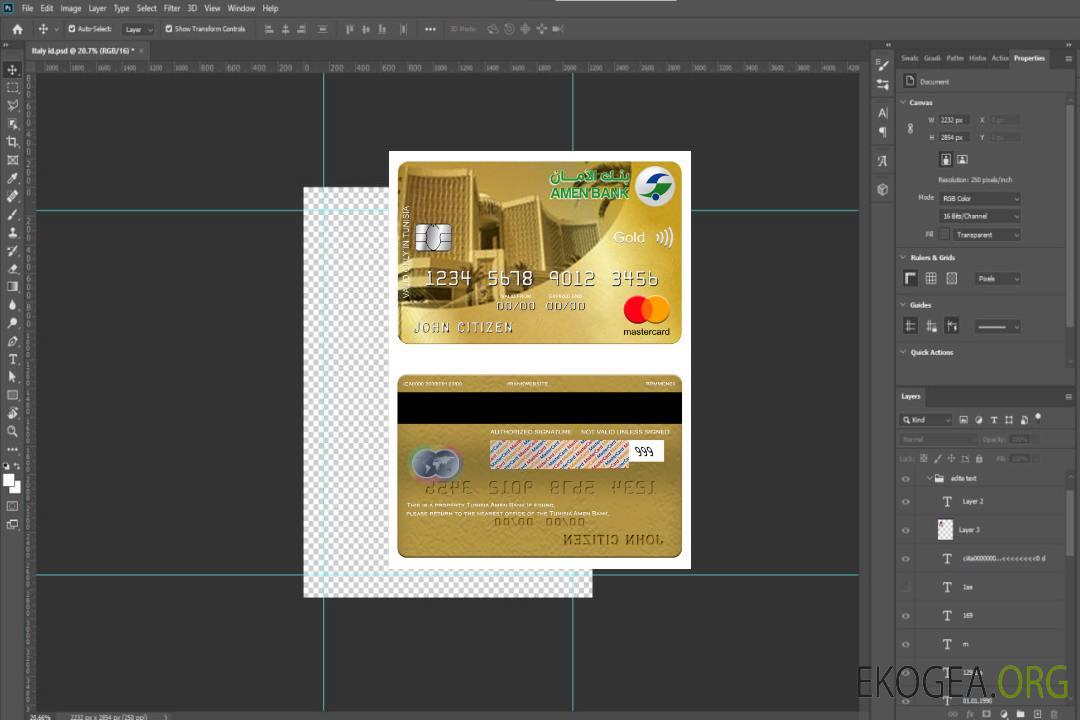The image size is (1080, 720).
Task: Select the Gradient tool
Action: point(12,287)
